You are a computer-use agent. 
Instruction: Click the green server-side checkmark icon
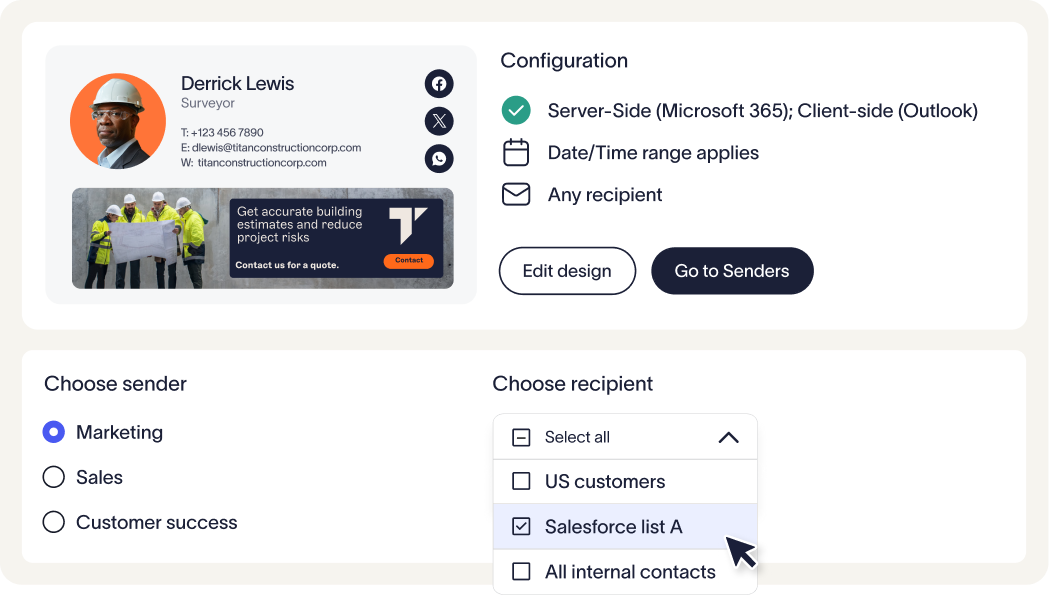[515, 110]
